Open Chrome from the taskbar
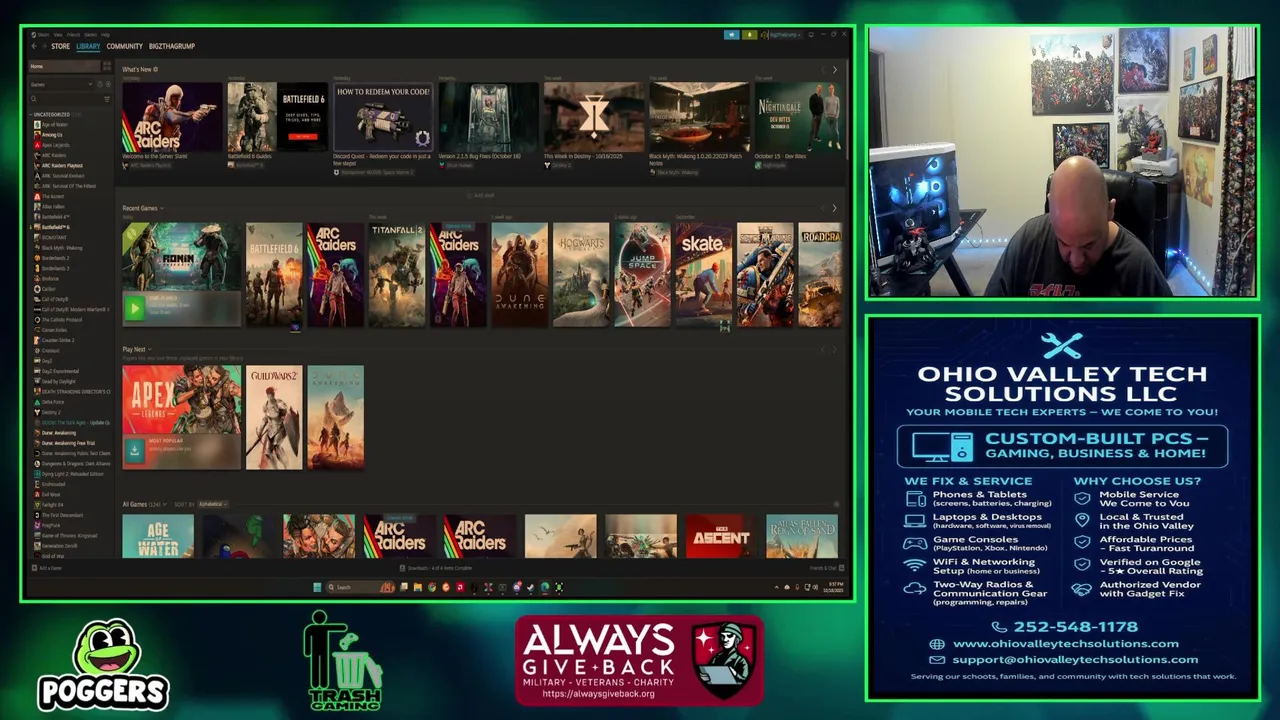The height and width of the screenshot is (720, 1280). pos(432,587)
